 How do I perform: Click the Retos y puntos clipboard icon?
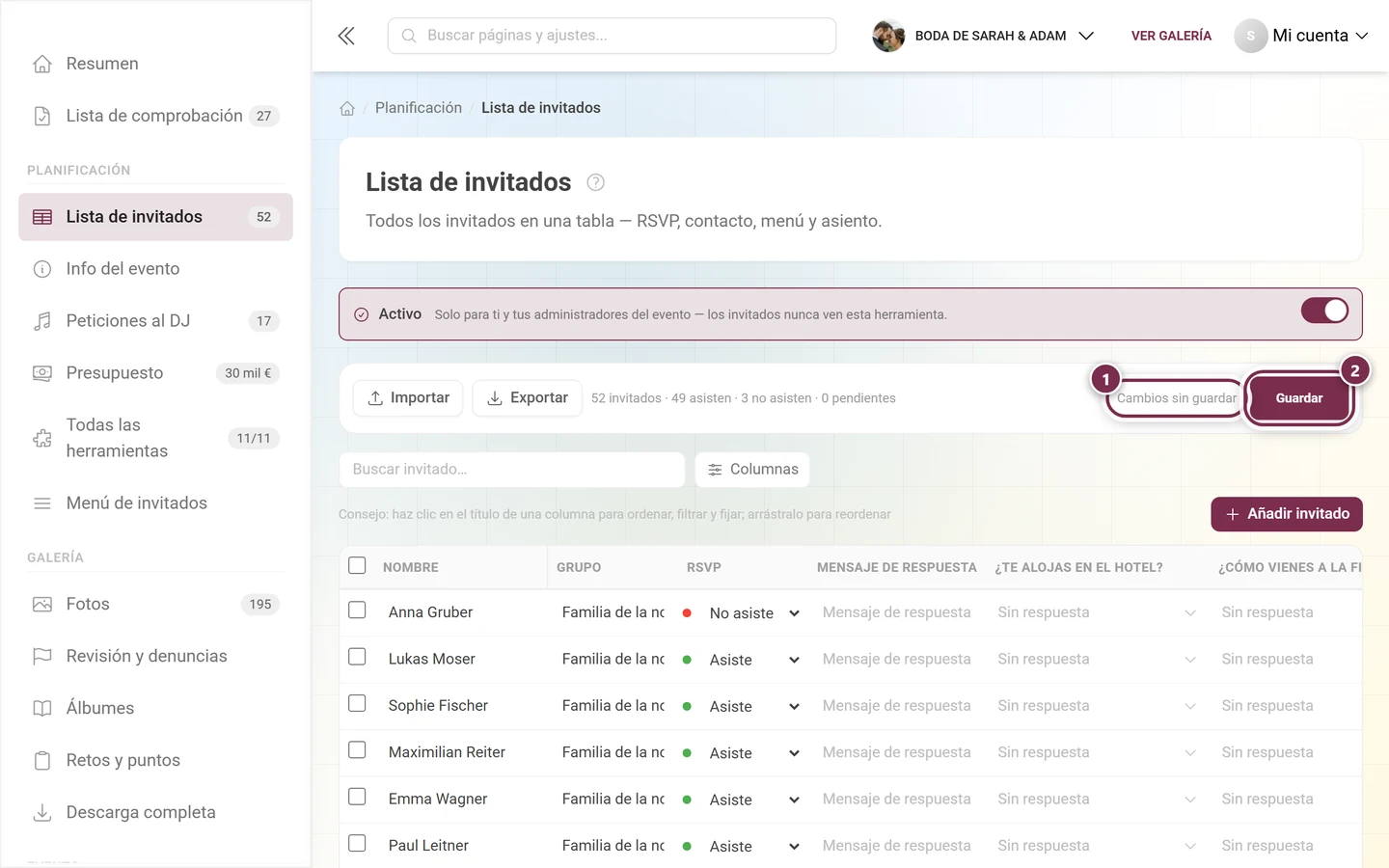coord(42,760)
